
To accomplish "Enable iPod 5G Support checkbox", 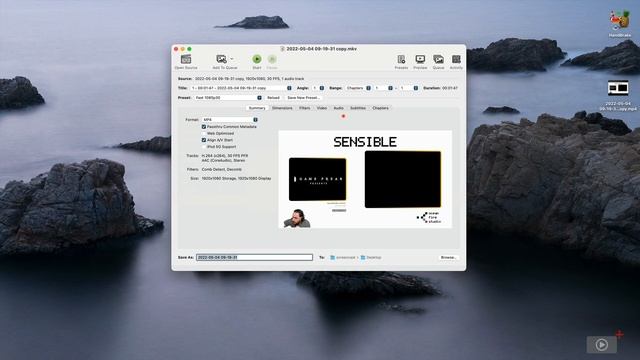I will (204, 147).
